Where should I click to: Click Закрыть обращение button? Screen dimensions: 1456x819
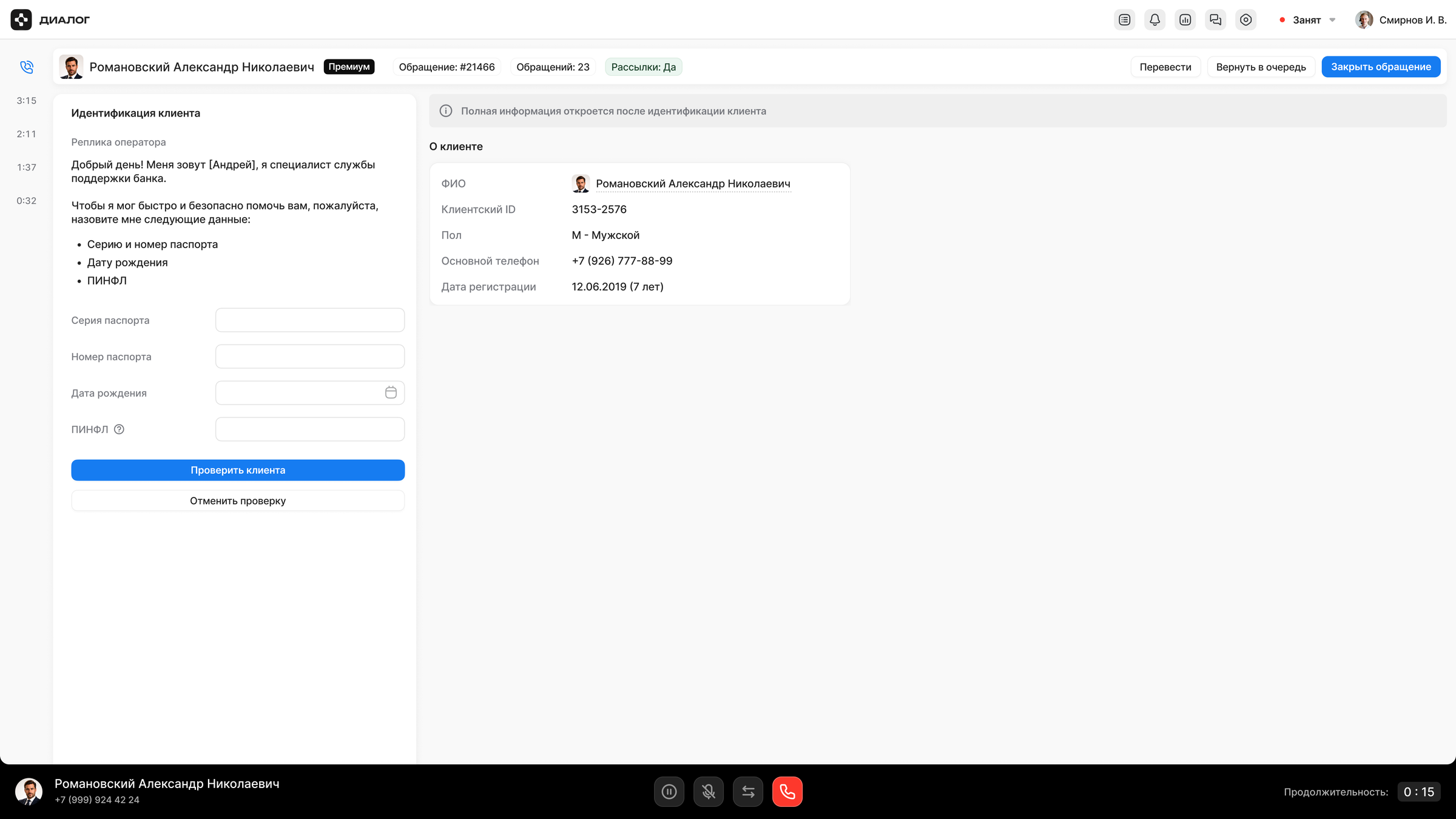click(x=1381, y=67)
